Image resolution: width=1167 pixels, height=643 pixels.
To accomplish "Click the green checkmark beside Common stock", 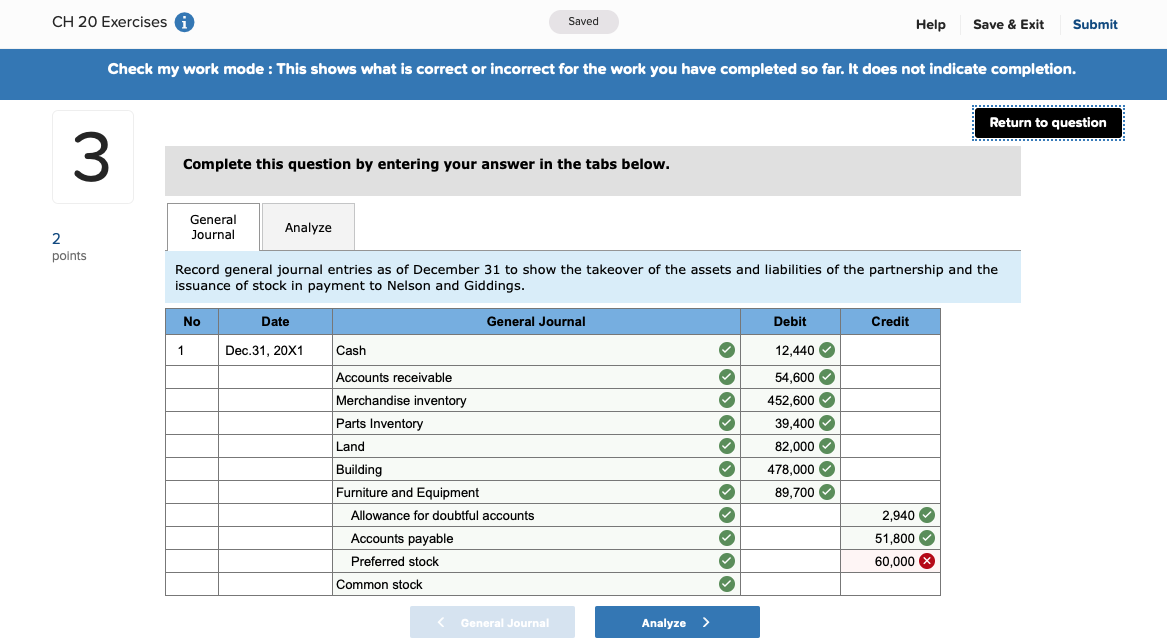I will coord(726,584).
